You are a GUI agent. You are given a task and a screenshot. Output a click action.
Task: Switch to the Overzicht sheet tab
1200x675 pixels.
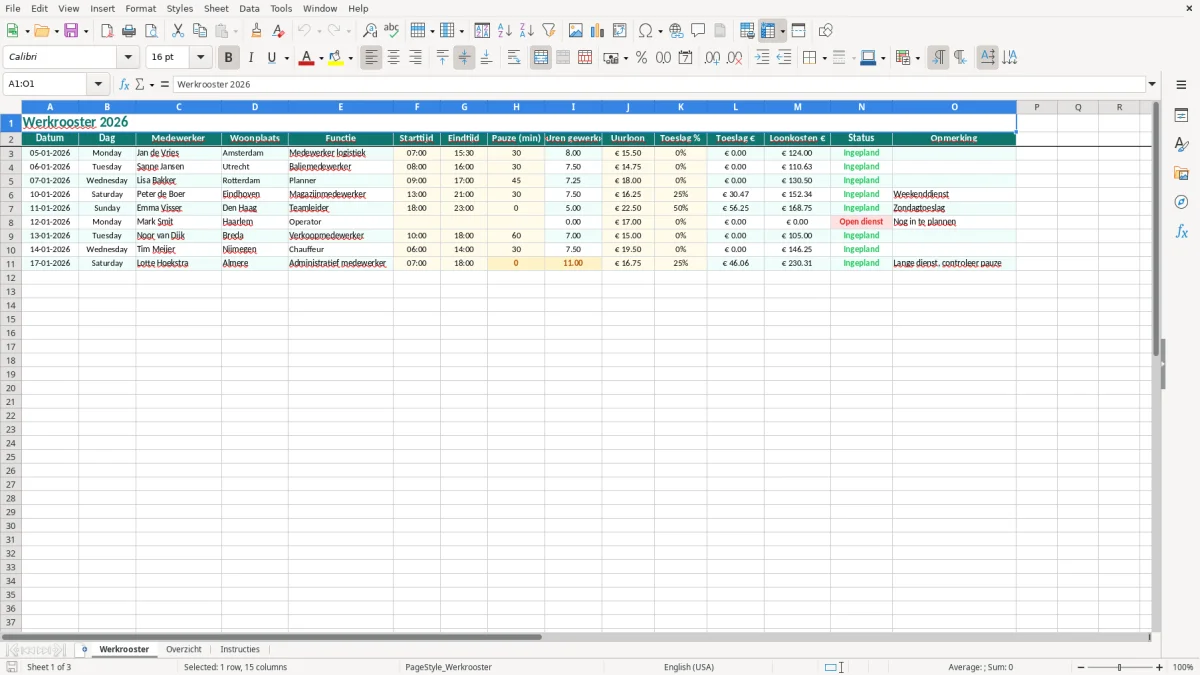point(184,649)
